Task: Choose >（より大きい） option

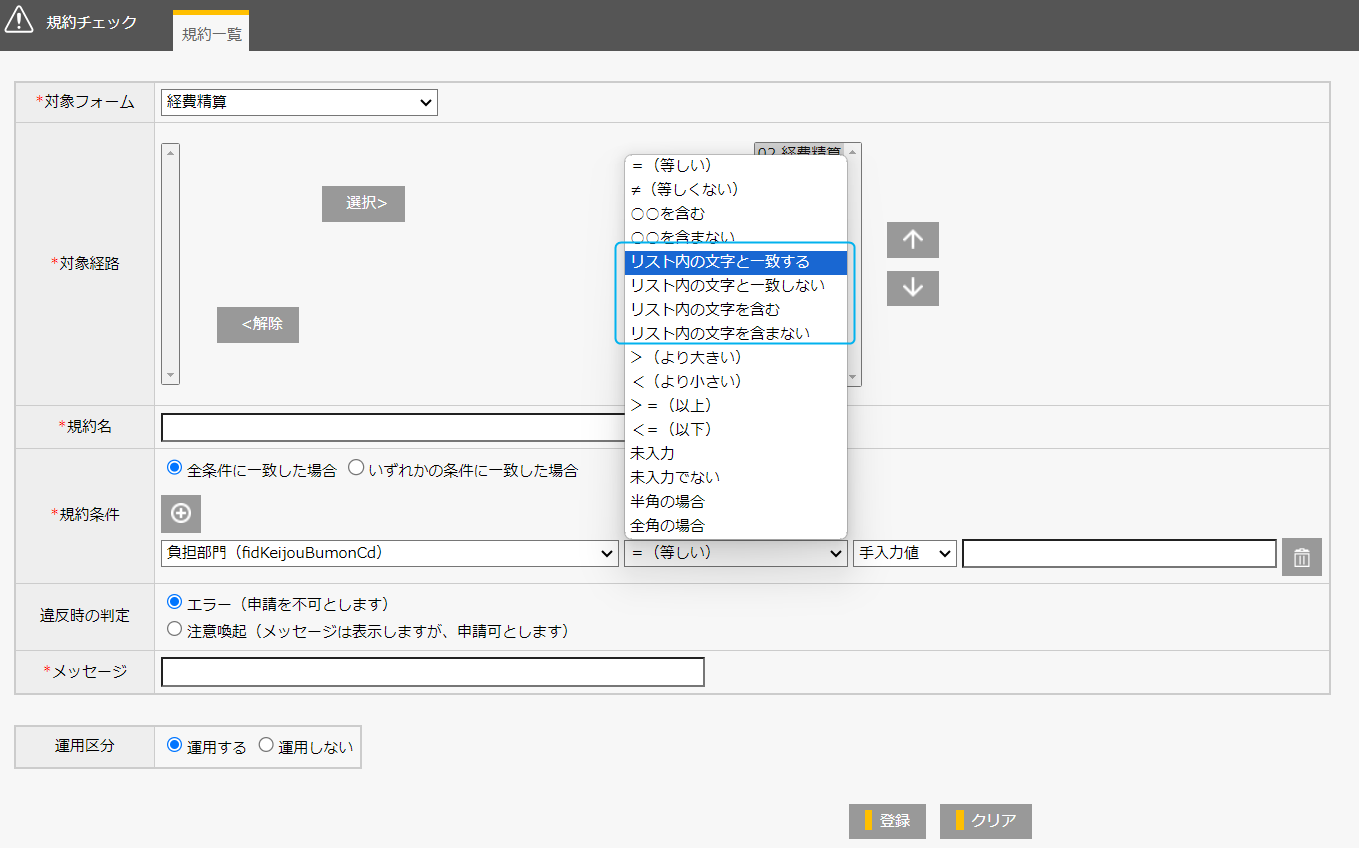Action: click(x=735, y=357)
